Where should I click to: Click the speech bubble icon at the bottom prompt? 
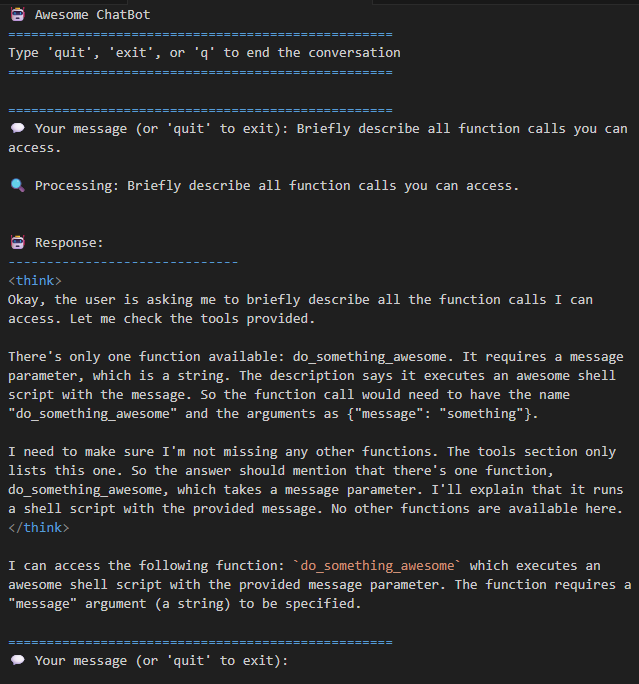pos(17,660)
